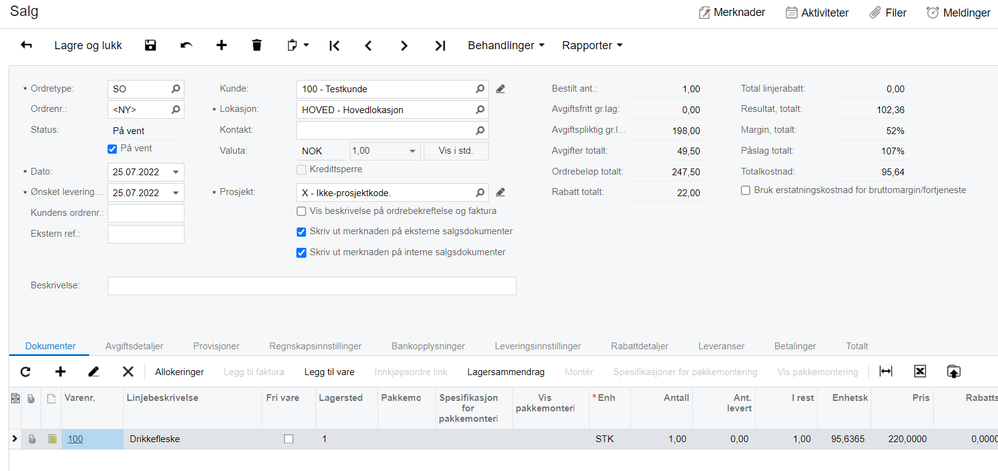
Task: Go to the last record icon
Action: 440,45
